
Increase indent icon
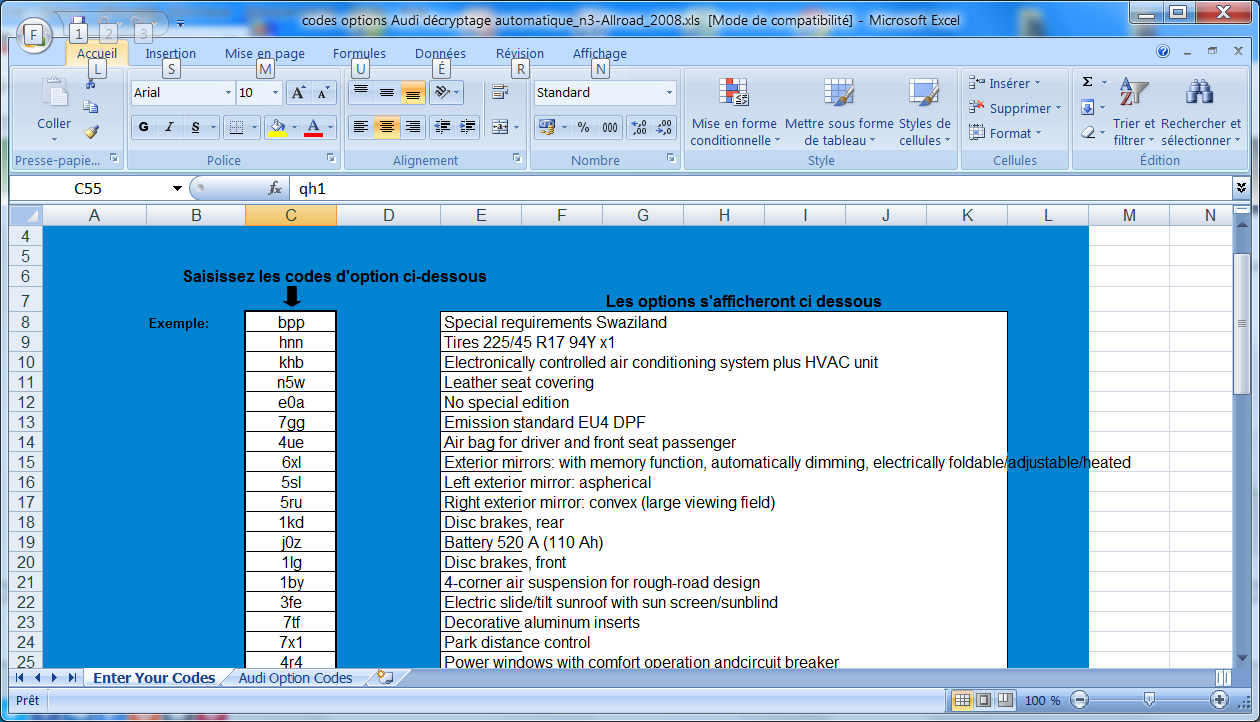tap(467, 127)
